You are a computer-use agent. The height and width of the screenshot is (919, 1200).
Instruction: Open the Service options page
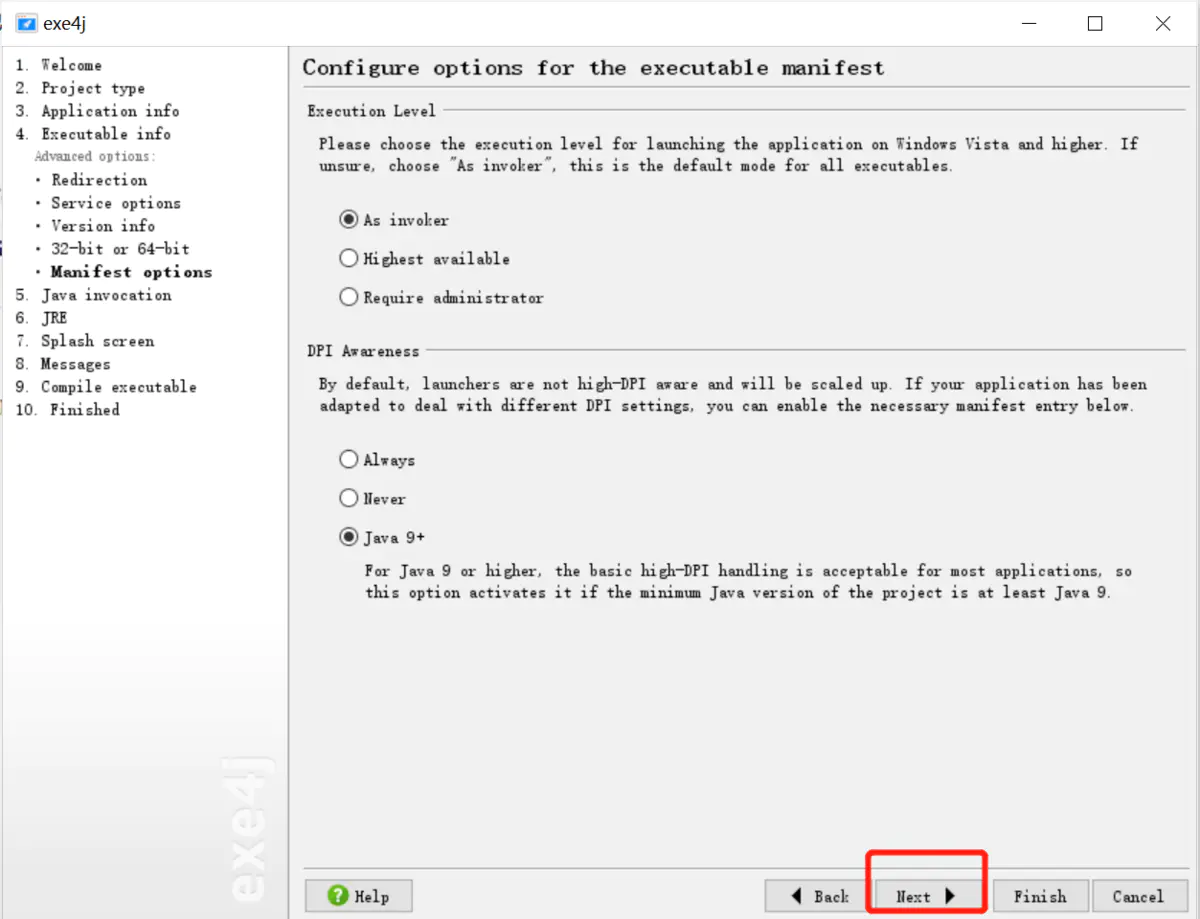(116, 203)
